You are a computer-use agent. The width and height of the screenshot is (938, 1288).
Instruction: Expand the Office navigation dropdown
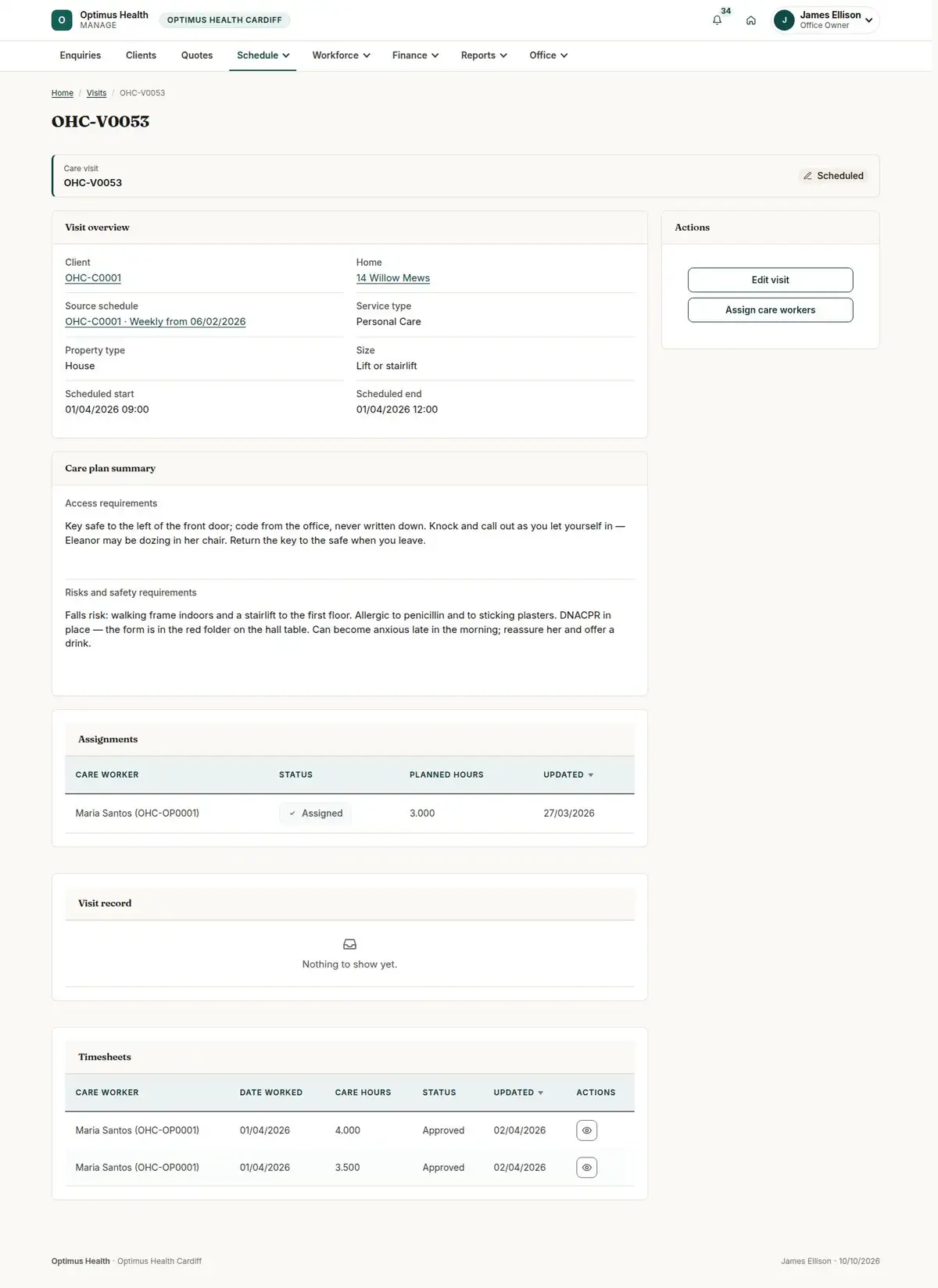(548, 55)
